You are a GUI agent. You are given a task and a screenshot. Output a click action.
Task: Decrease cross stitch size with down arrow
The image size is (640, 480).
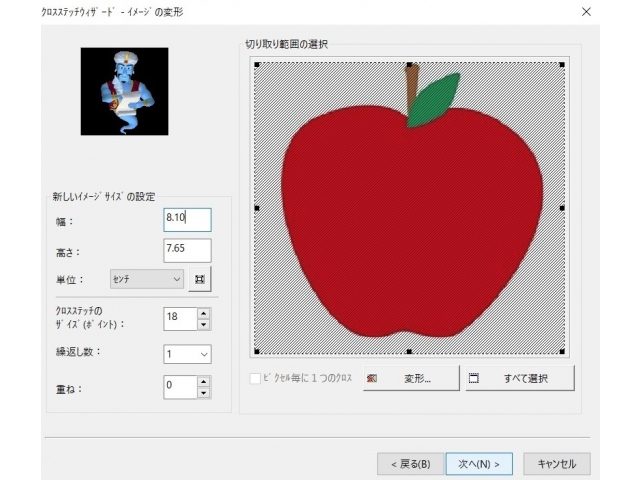tap(204, 325)
